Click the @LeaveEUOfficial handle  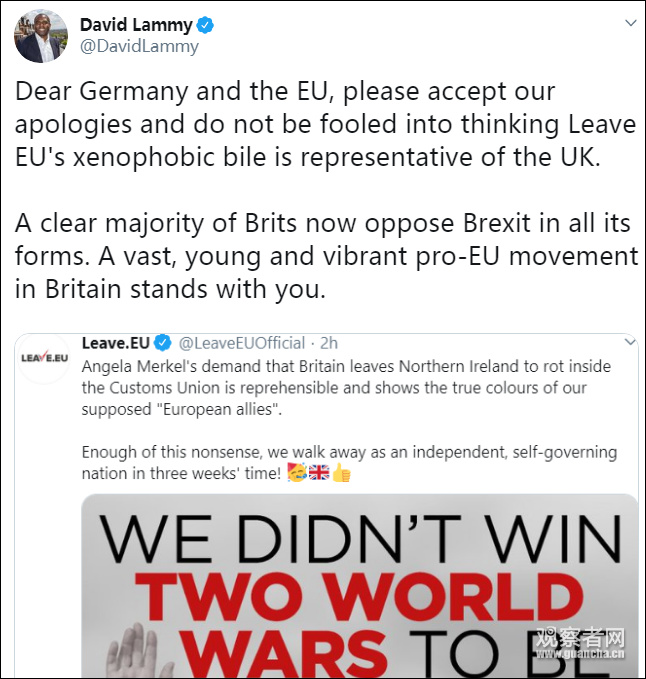pos(241,345)
